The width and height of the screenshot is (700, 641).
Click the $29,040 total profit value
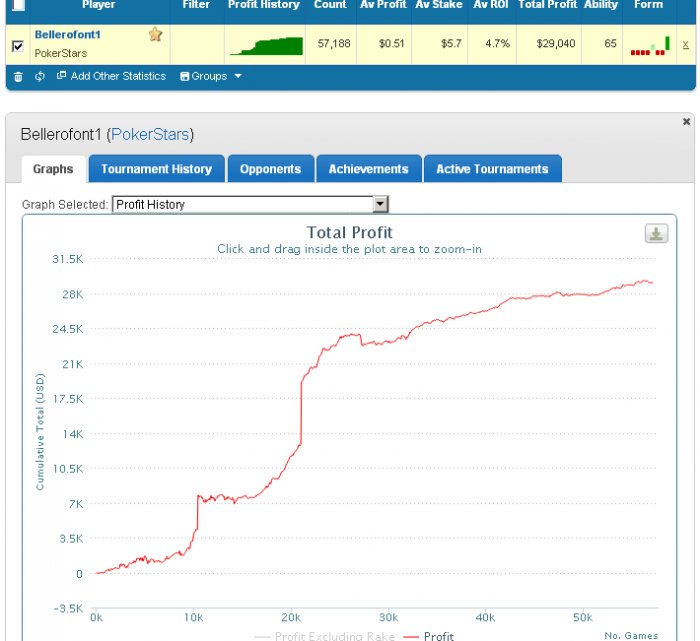(556, 43)
